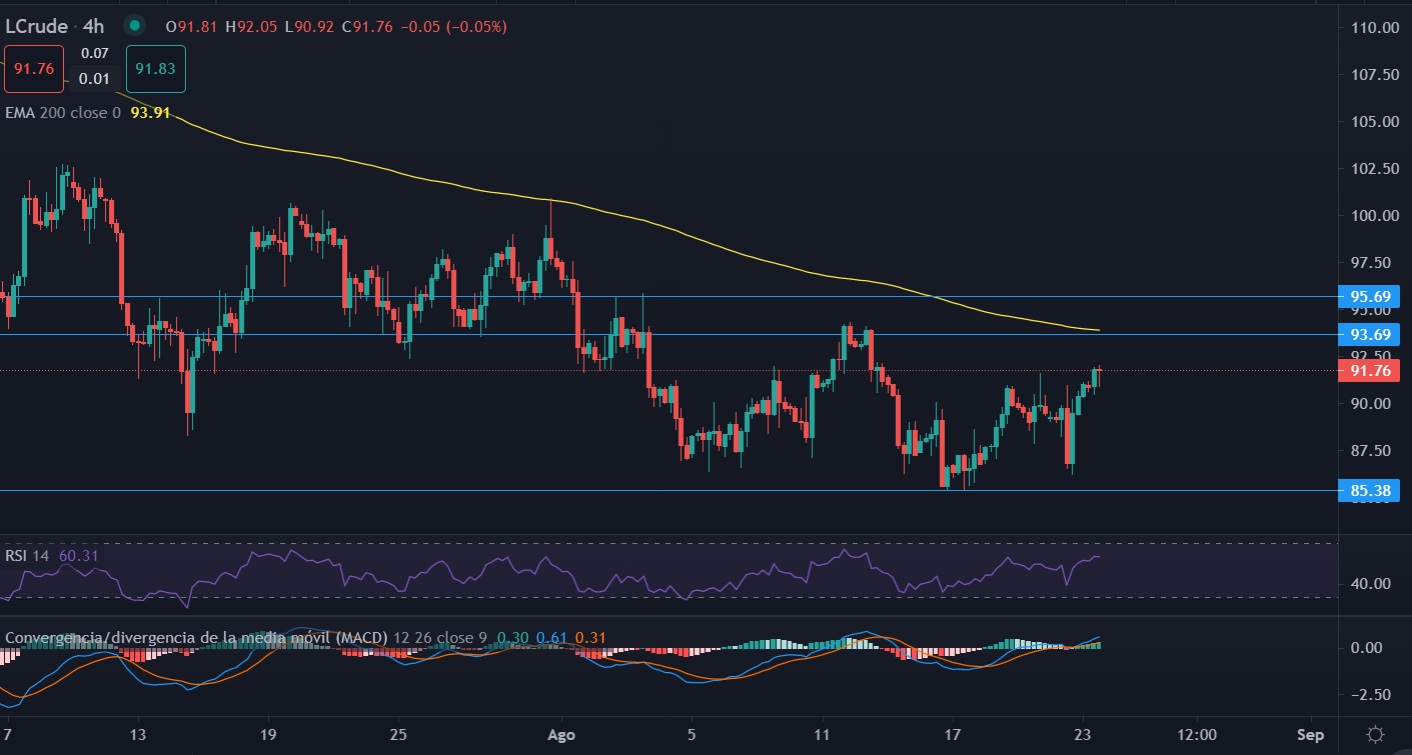Click the 0.01 quantity box
The height and width of the screenshot is (755, 1412).
pyautogui.click(x=95, y=79)
